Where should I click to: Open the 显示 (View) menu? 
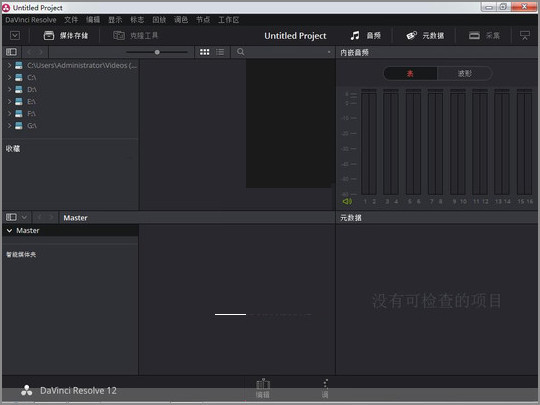(x=115, y=20)
